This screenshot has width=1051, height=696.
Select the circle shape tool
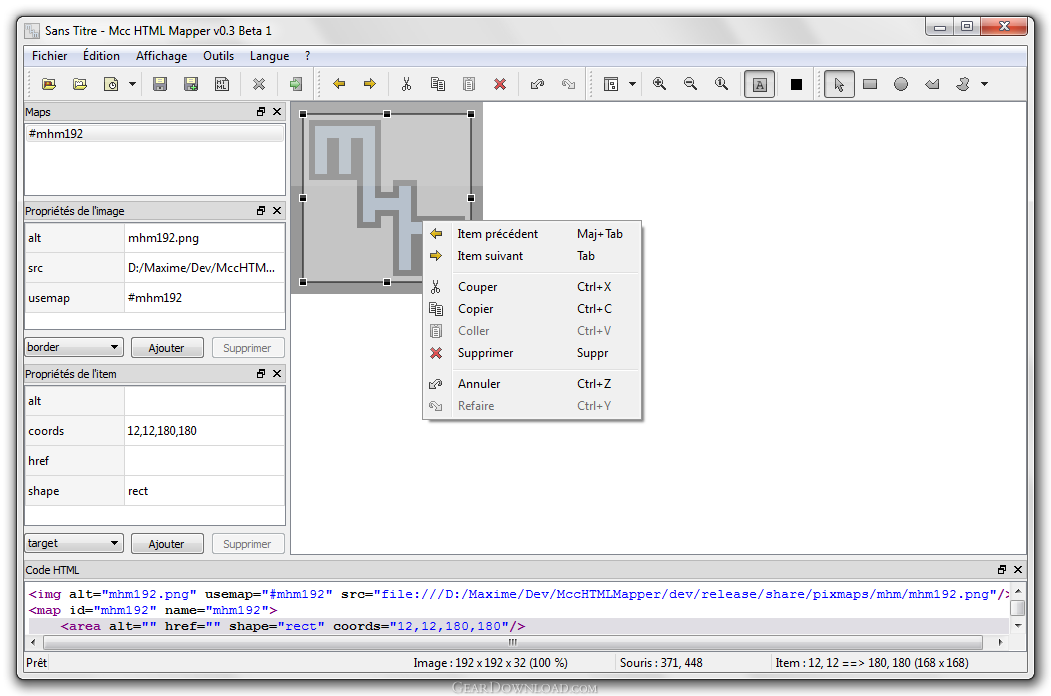click(x=901, y=84)
